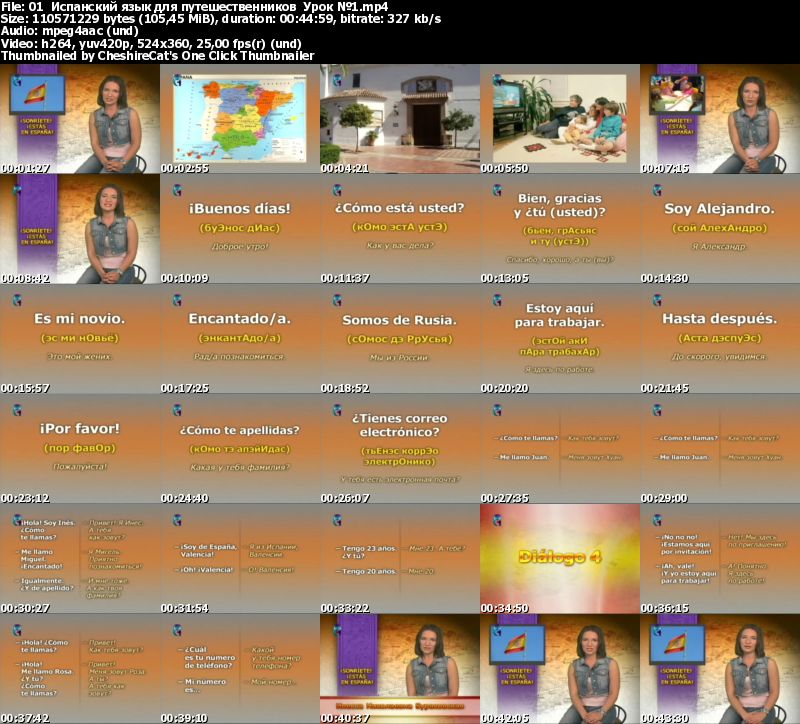Click the 'Es mi novio.' thumbnail
This screenshot has height=724, width=800.
pyautogui.click(x=79, y=339)
